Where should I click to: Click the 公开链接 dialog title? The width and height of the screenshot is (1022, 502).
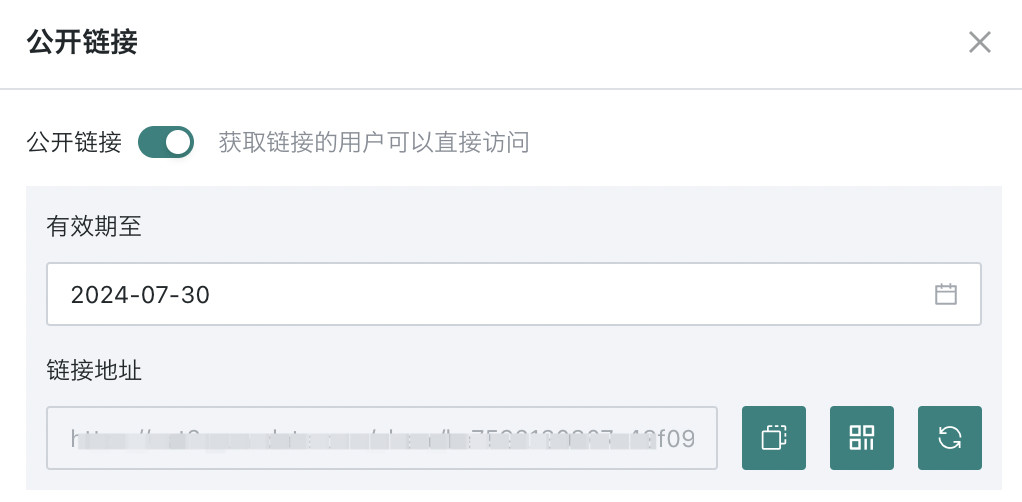click(x=82, y=42)
